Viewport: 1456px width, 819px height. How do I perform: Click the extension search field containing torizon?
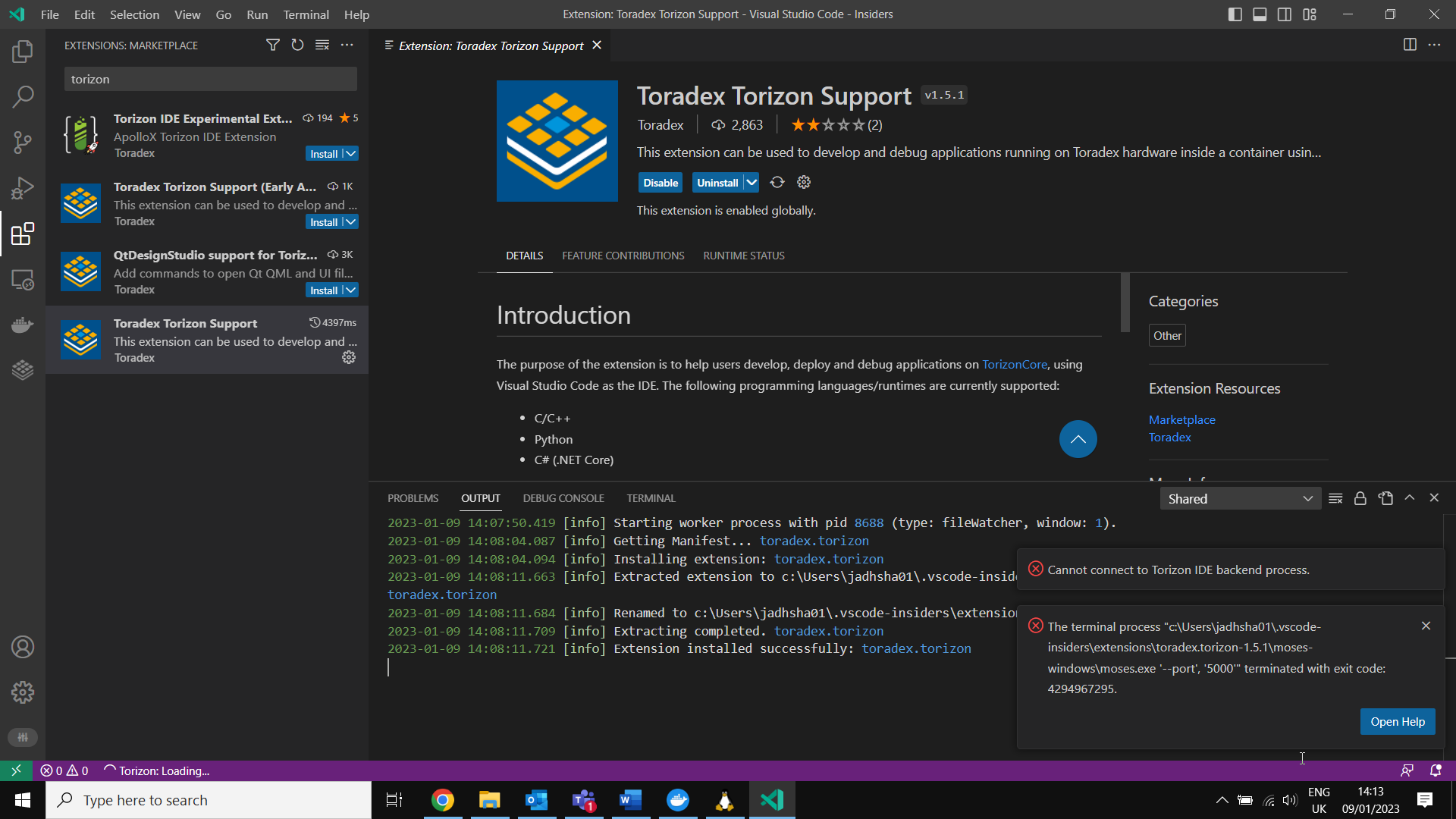coord(210,79)
